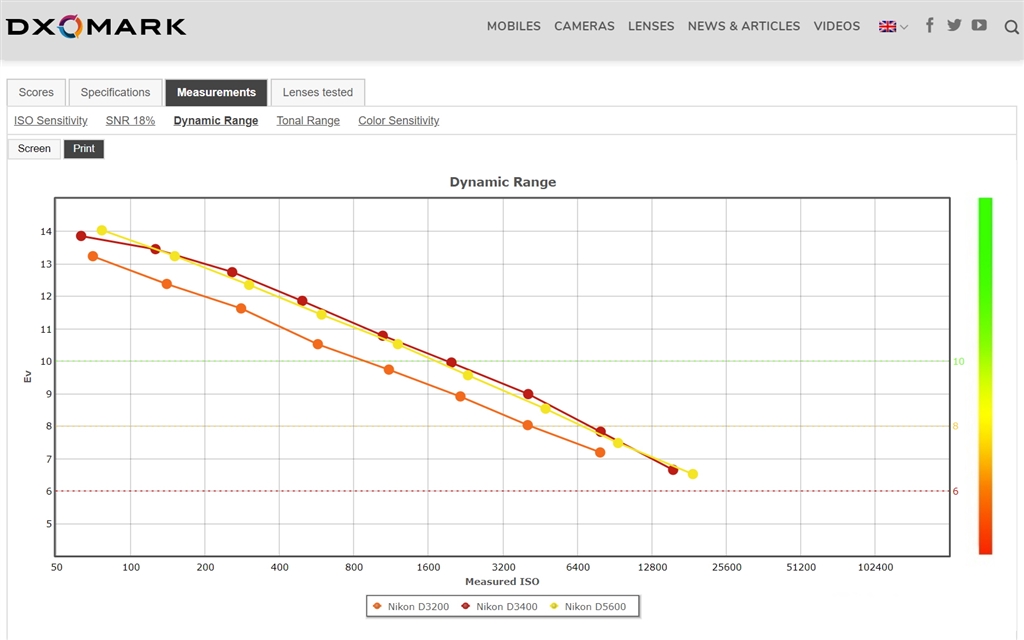Image resolution: width=1024 pixels, height=640 pixels.
Task: Click the leftmost yellow D5600 data point
Action: pos(102,230)
